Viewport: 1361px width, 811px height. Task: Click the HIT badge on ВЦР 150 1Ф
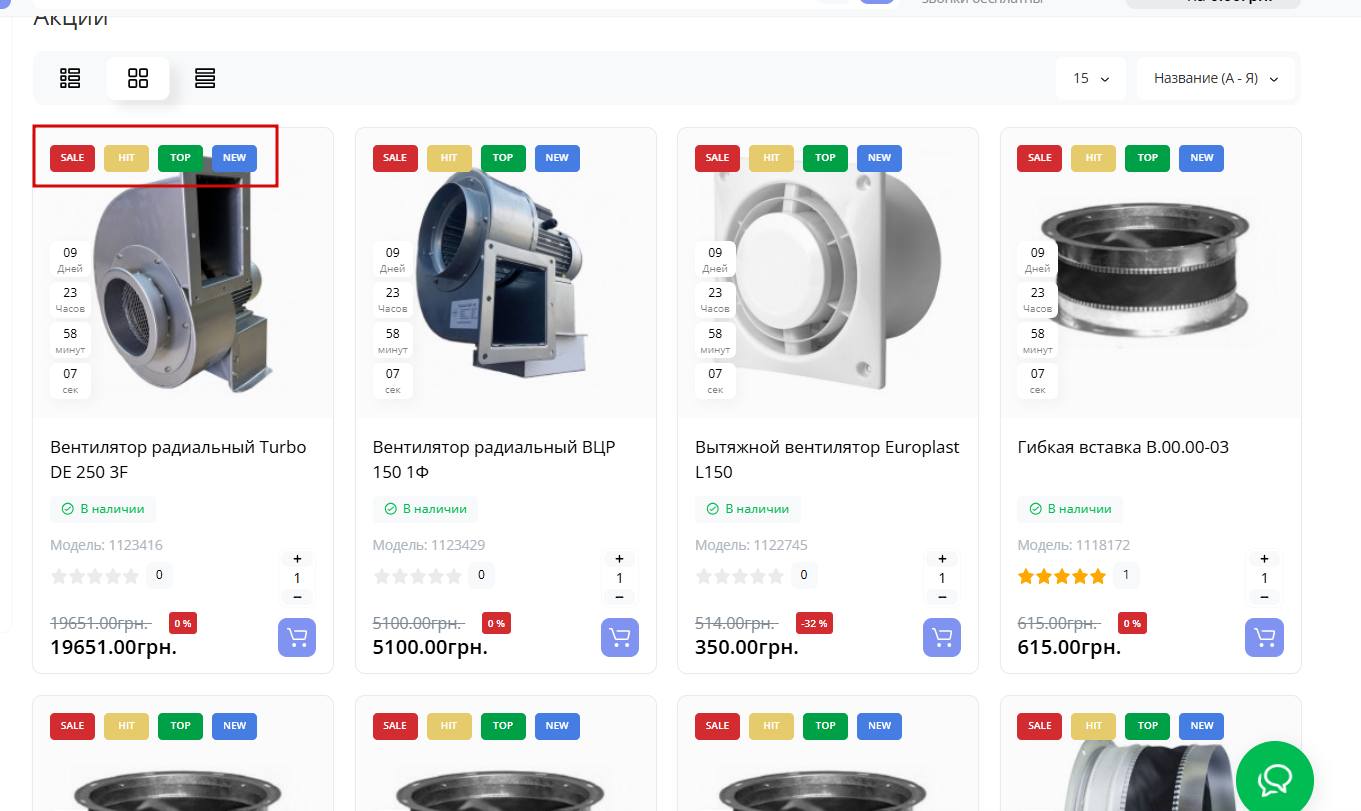tap(449, 158)
